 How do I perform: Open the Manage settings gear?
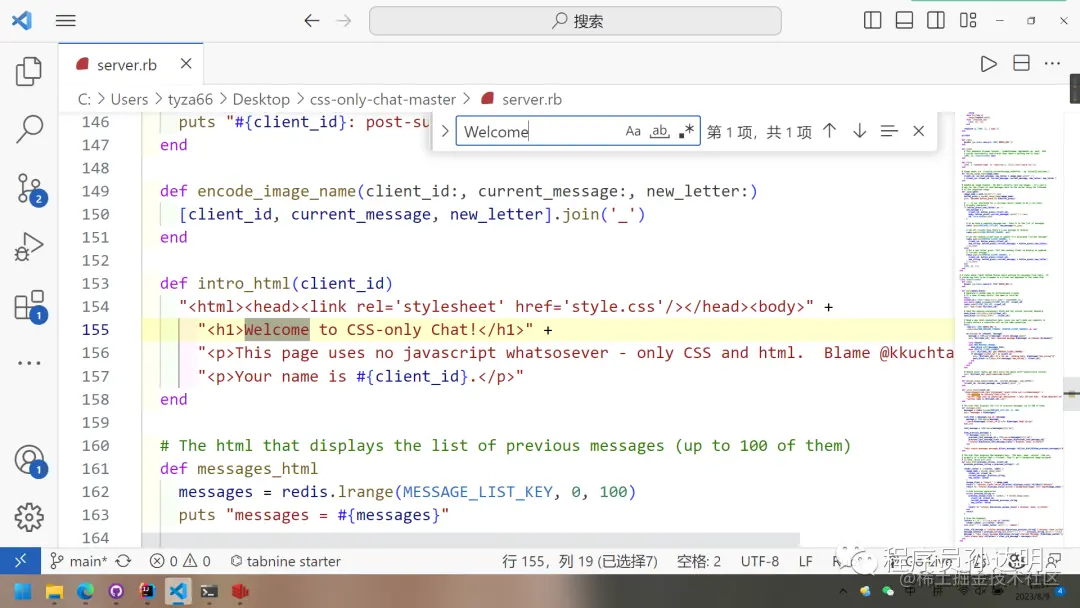point(29,516)
